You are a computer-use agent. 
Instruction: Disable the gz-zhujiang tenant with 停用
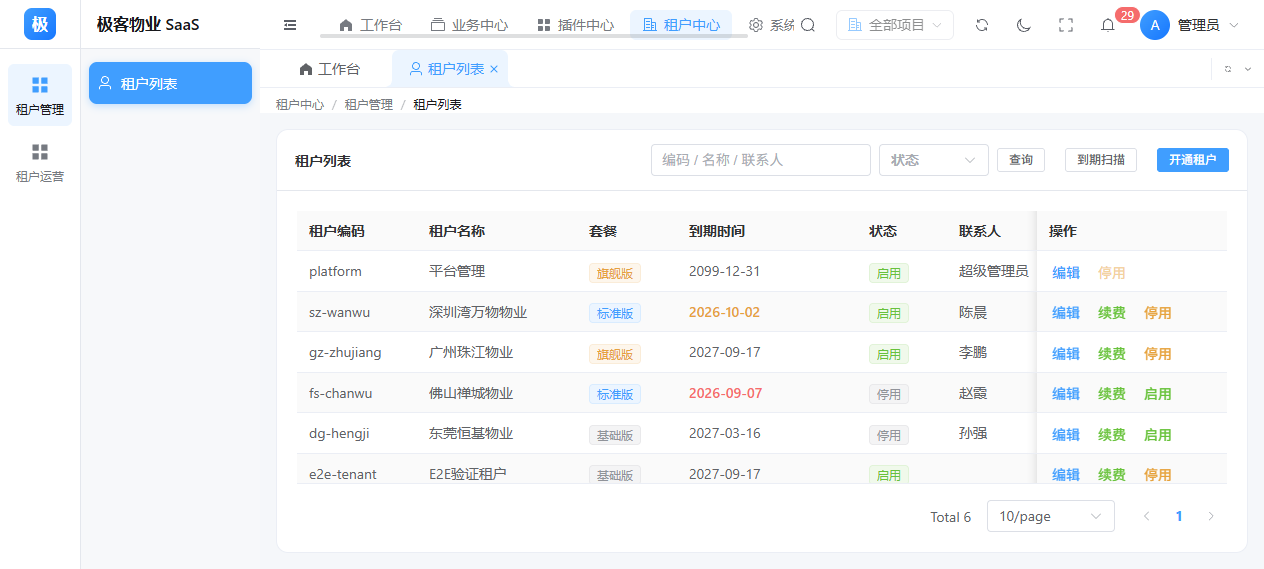click(x=1158, y=354)
